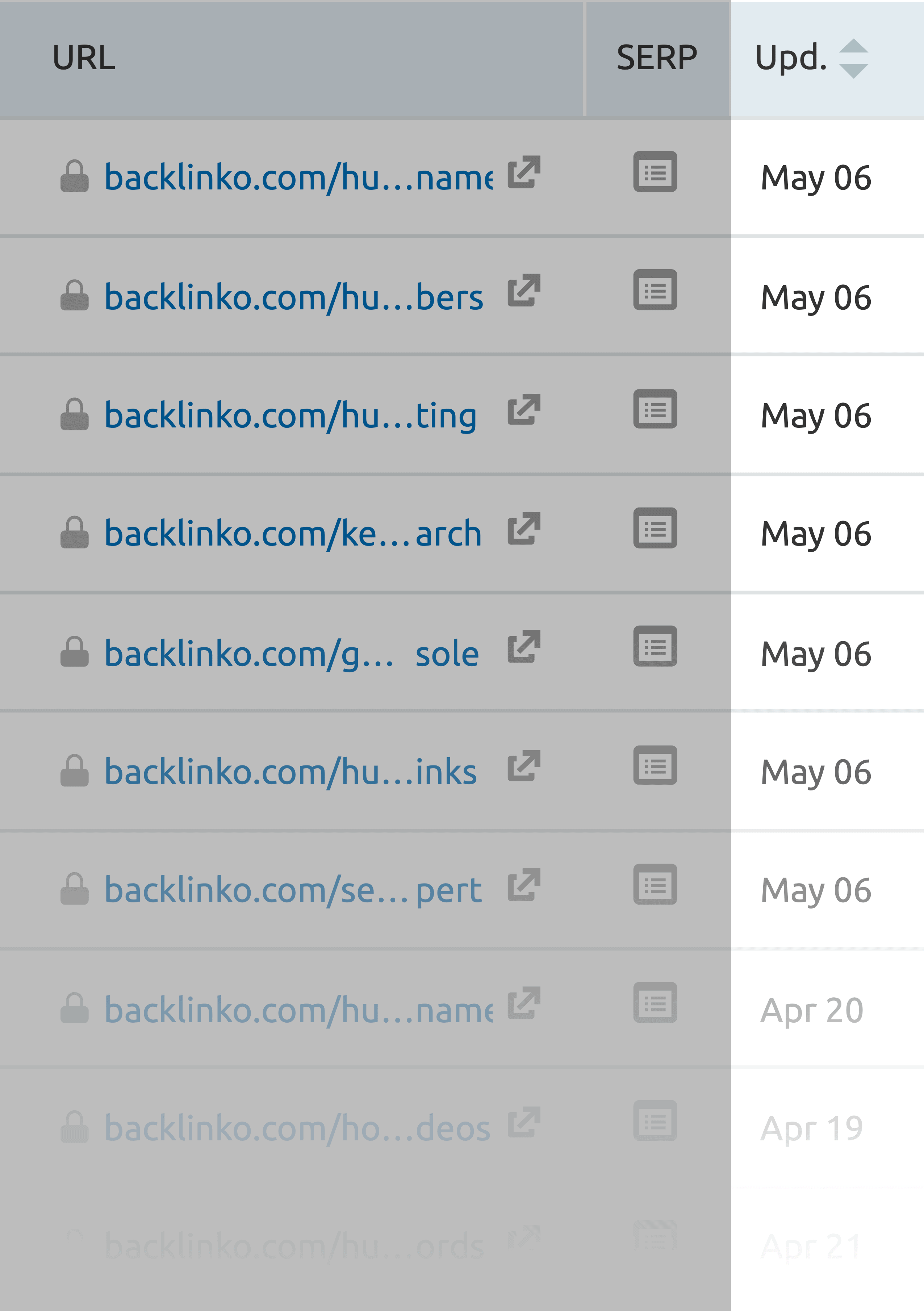Click the SERP column header
The height and width of the screenshot is (1311, 924).
[657, 58]
